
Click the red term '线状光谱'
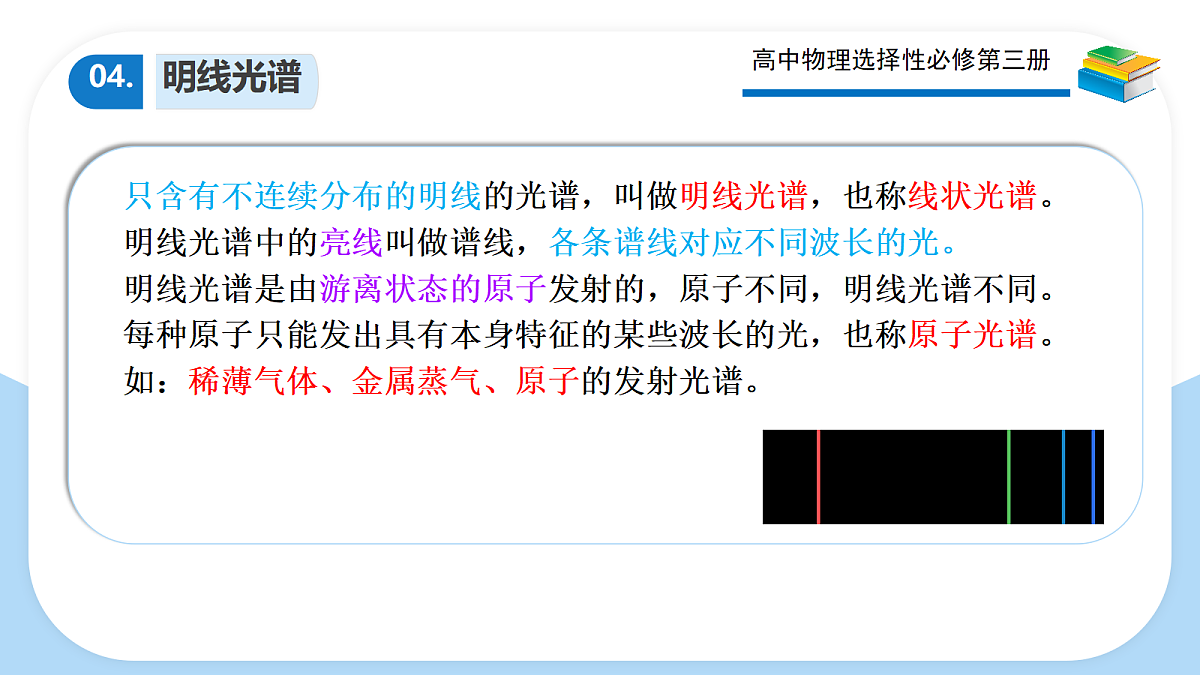click(x=972, y=196)
